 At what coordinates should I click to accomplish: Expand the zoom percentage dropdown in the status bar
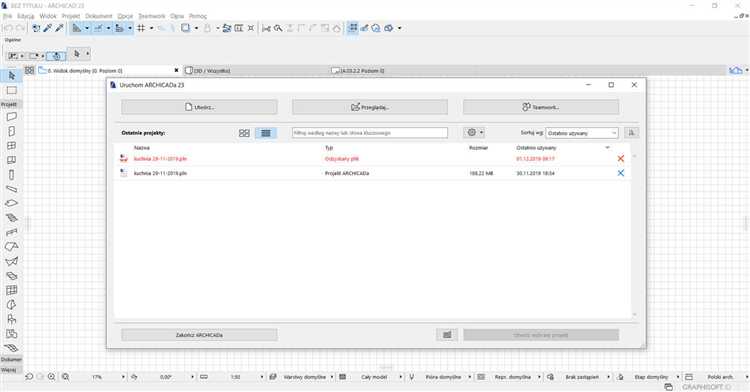[x=123, y=377]
